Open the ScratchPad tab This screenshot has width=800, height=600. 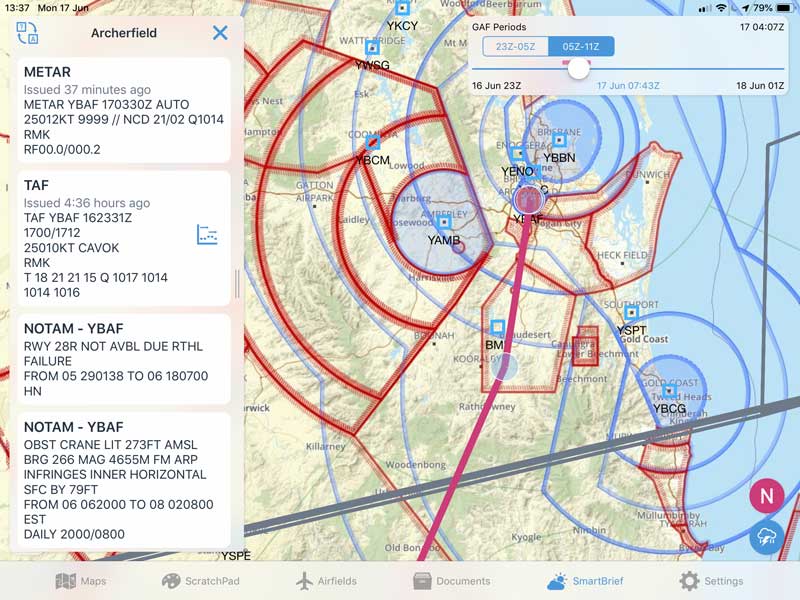tap(200, 581)
